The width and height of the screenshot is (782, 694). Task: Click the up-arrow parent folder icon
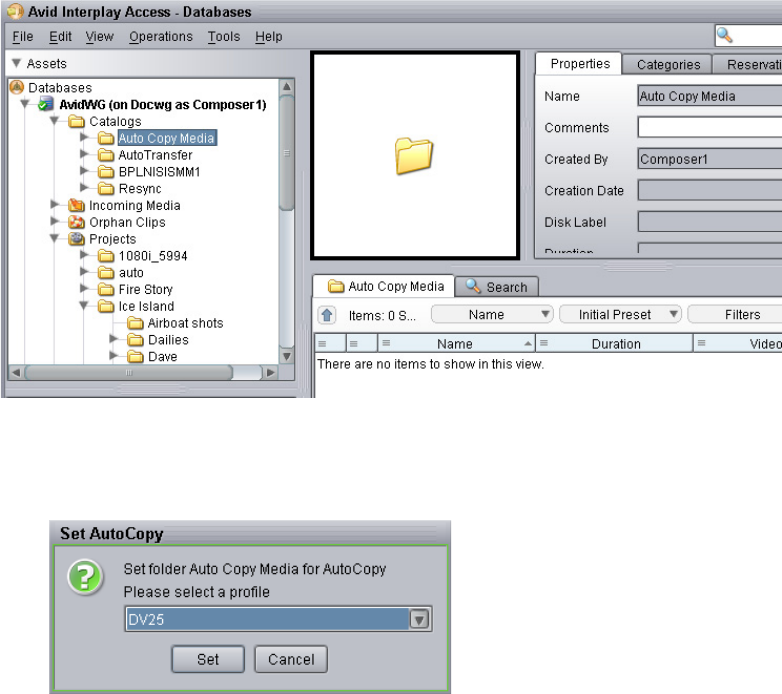pyautogui.click(x=327, y=315)
